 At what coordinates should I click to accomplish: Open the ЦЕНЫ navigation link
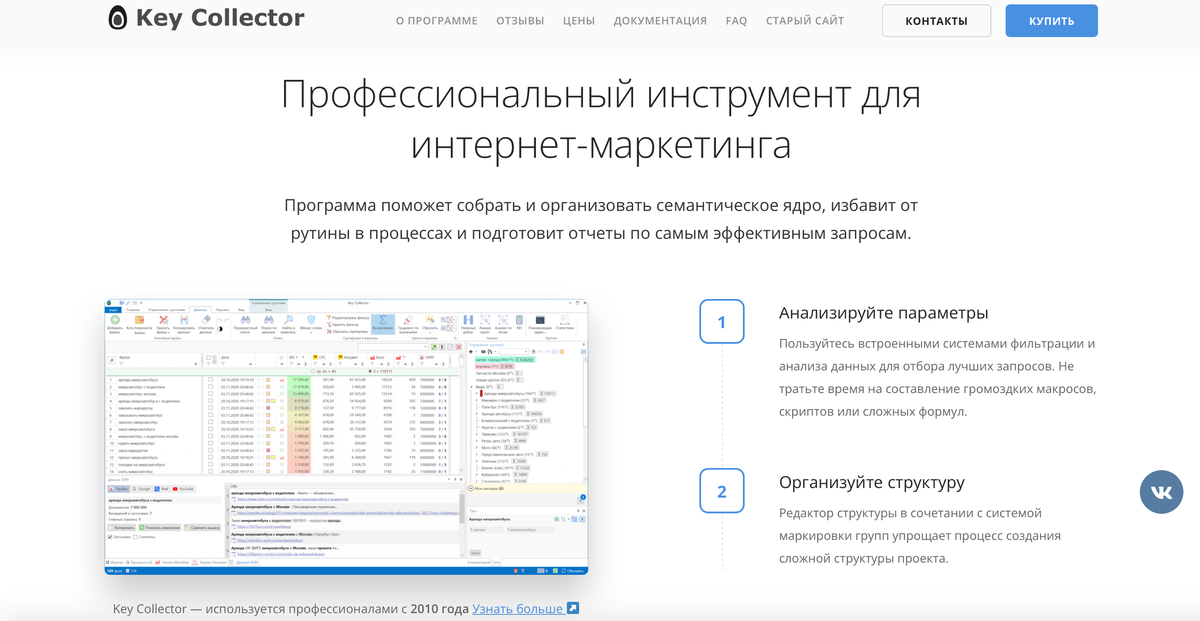point(579,21)
